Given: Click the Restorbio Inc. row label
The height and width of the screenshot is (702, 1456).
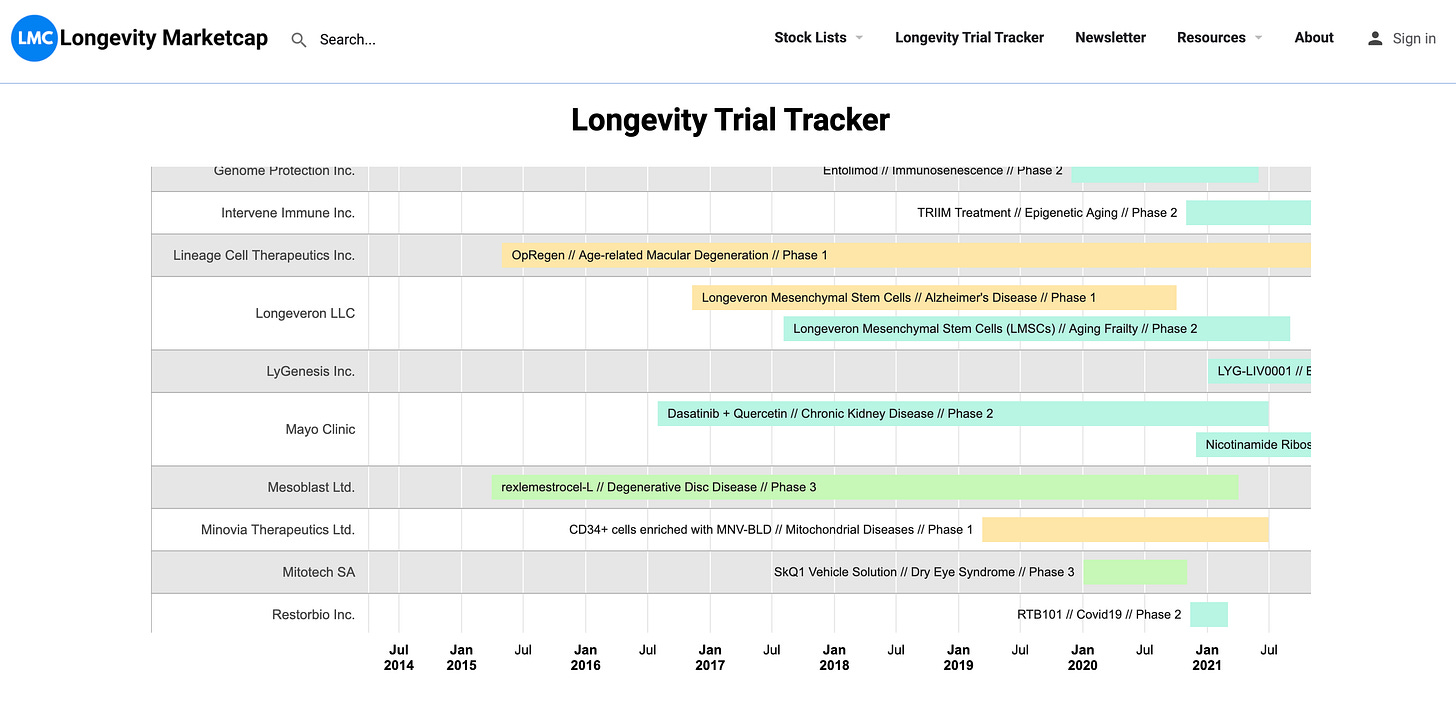Looking at the screenshot, I should click(313, 614).
